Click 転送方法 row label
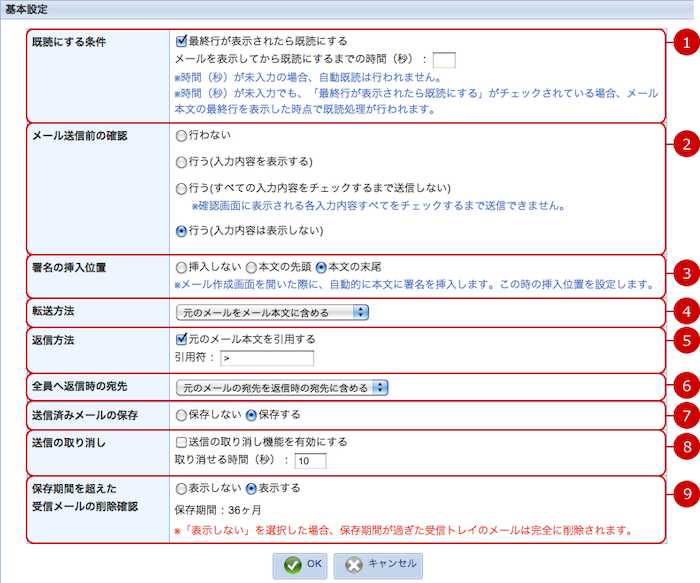700x583 pixels. click(53, 311)
